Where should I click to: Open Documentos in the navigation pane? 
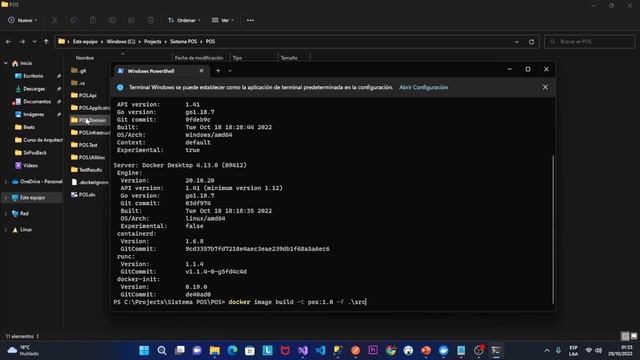pyautogui.click(x=37, y=102)
